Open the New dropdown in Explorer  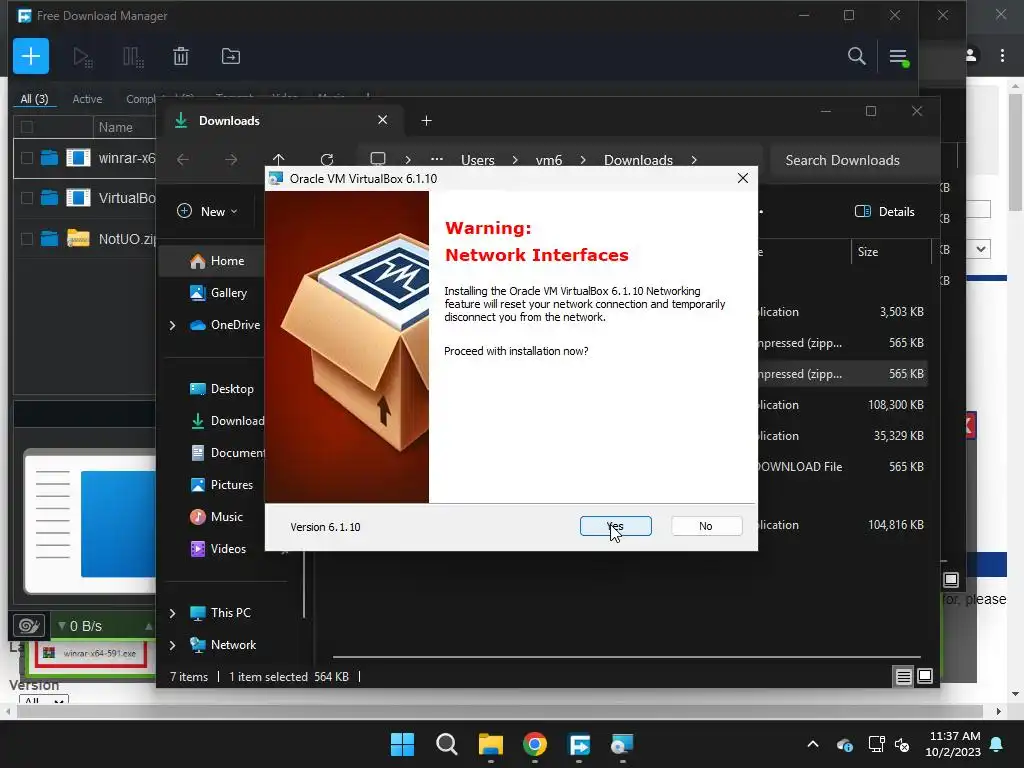point(208,212)
